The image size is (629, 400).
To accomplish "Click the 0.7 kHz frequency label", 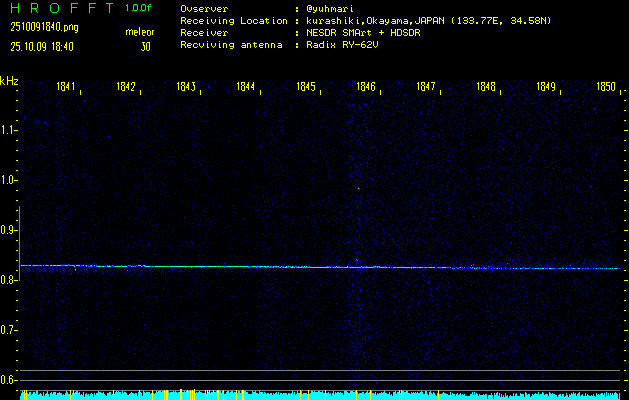I will (9, 330).
